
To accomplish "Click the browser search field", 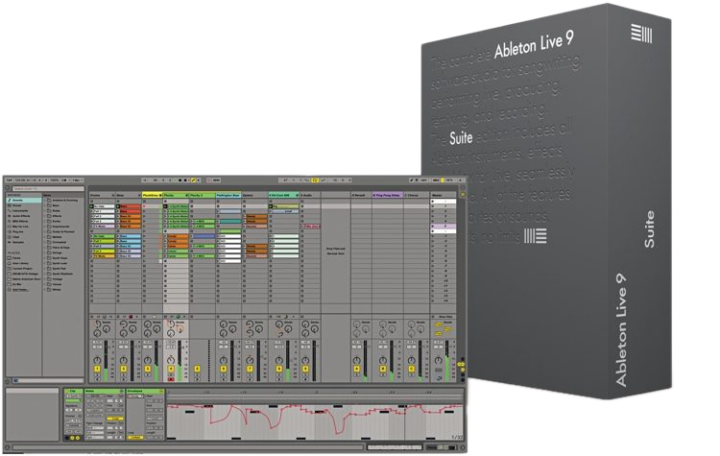I will point(48,189).
